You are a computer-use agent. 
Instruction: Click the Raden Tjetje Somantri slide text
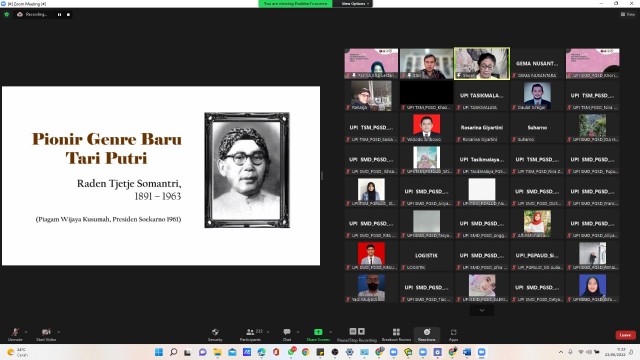tap(129, 183)
